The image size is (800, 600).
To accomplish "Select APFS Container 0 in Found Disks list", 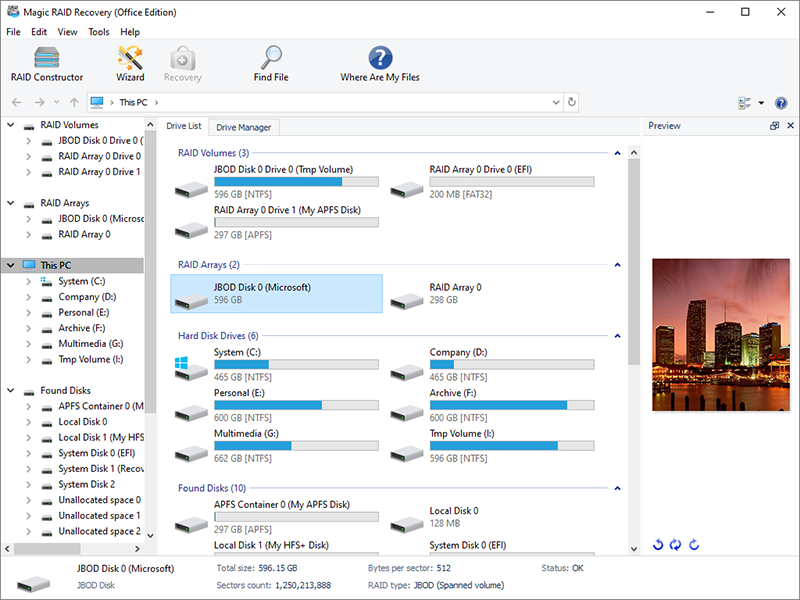I will point(276,517).
